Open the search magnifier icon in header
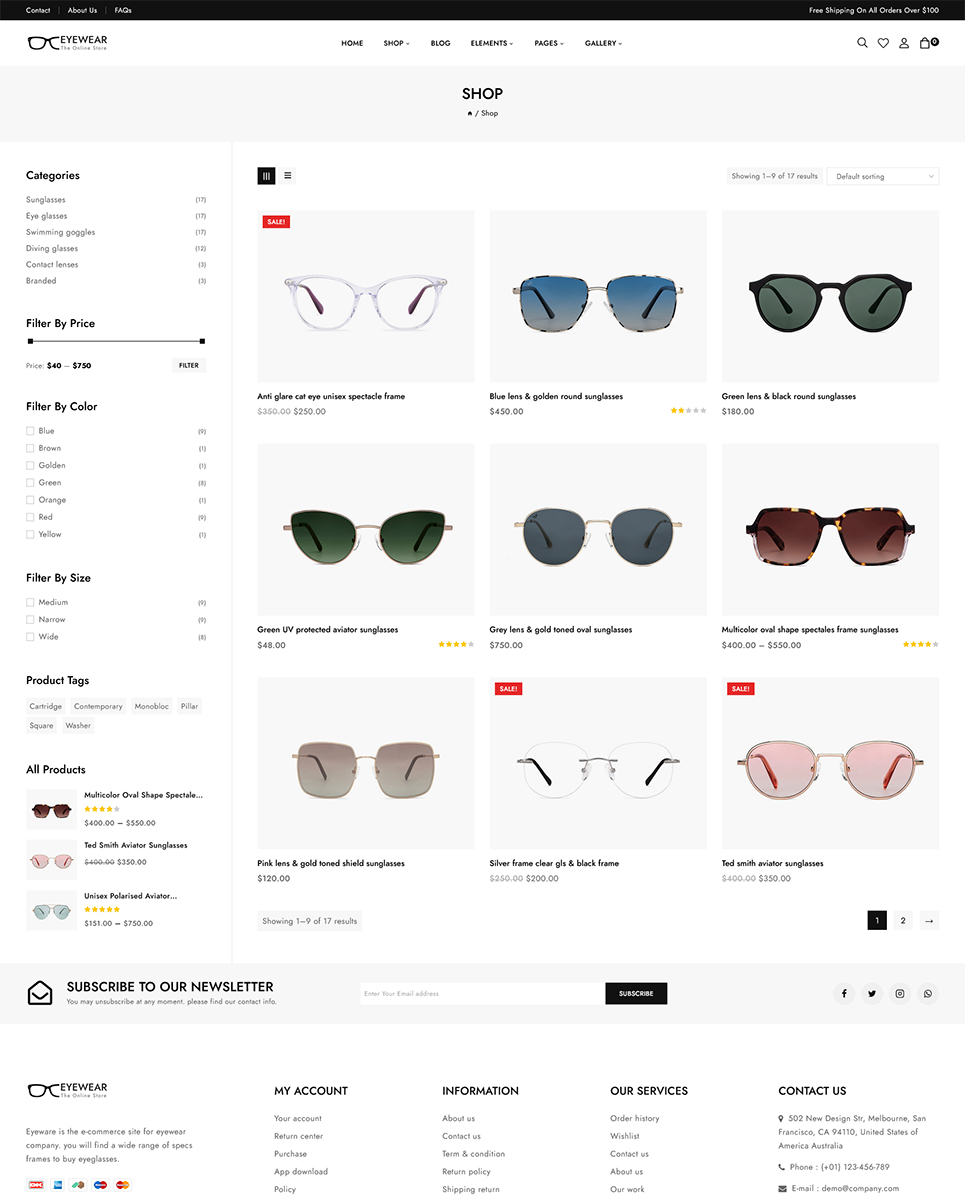This screenshot has width=965, height=1200. (x=862, y=43)
